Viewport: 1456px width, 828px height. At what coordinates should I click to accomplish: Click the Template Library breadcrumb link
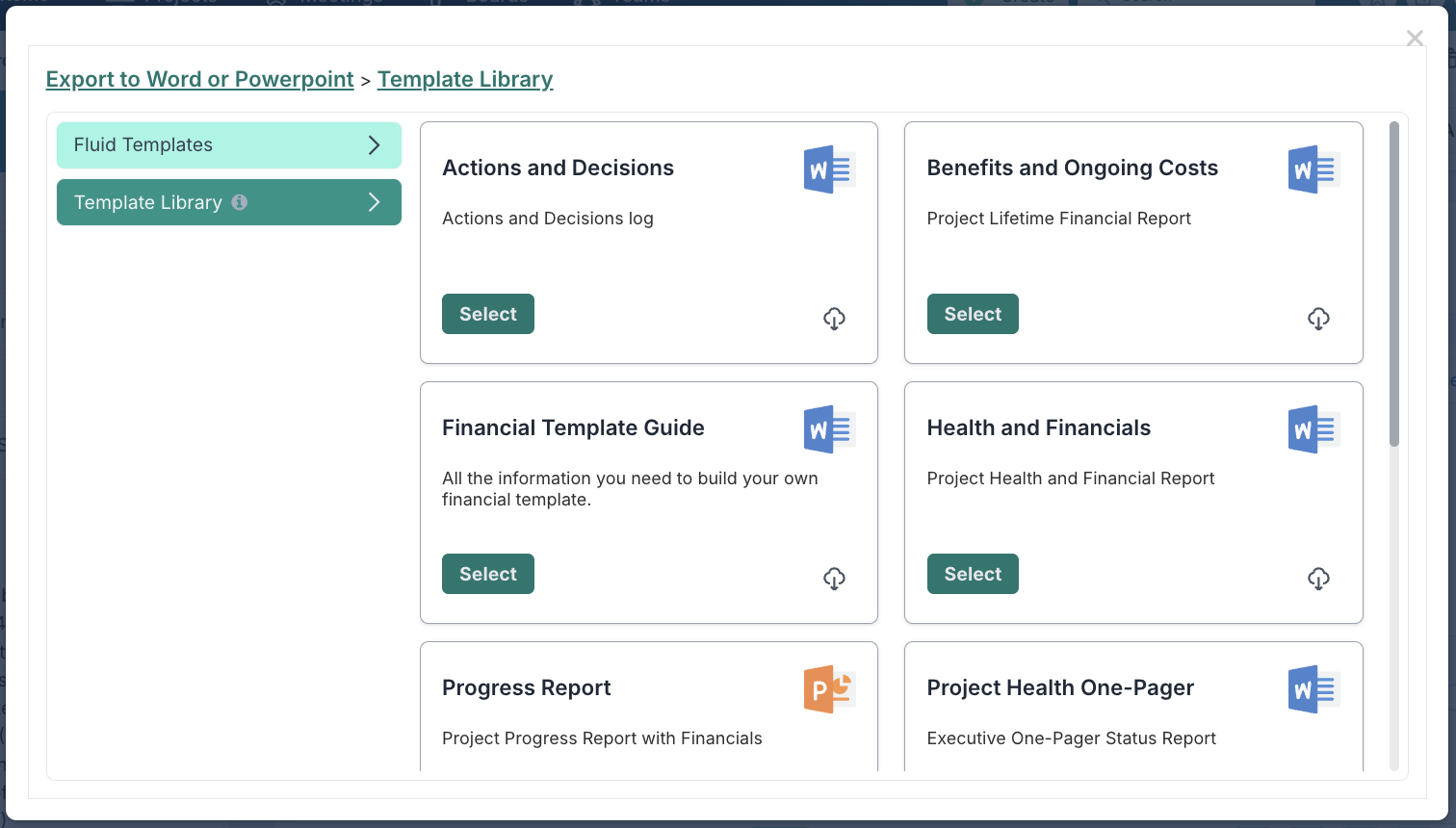[x=465, y=79]
